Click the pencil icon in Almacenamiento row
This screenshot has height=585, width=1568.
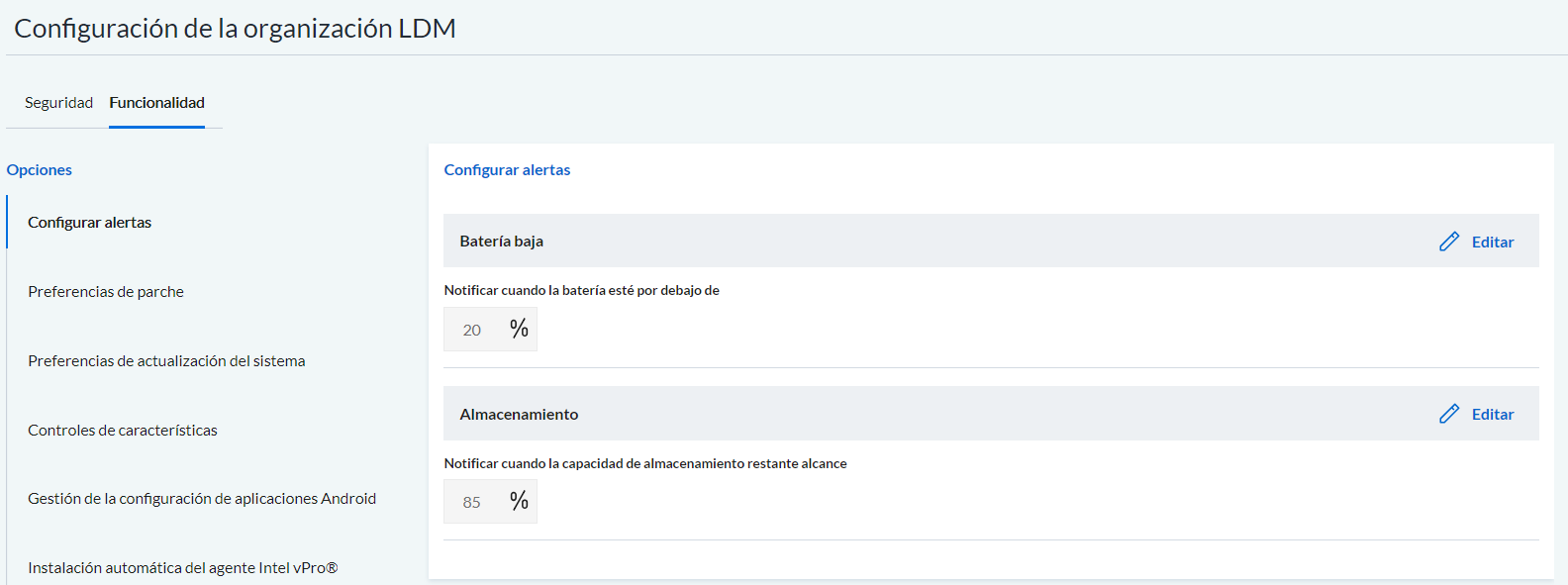coord(1449,414)
